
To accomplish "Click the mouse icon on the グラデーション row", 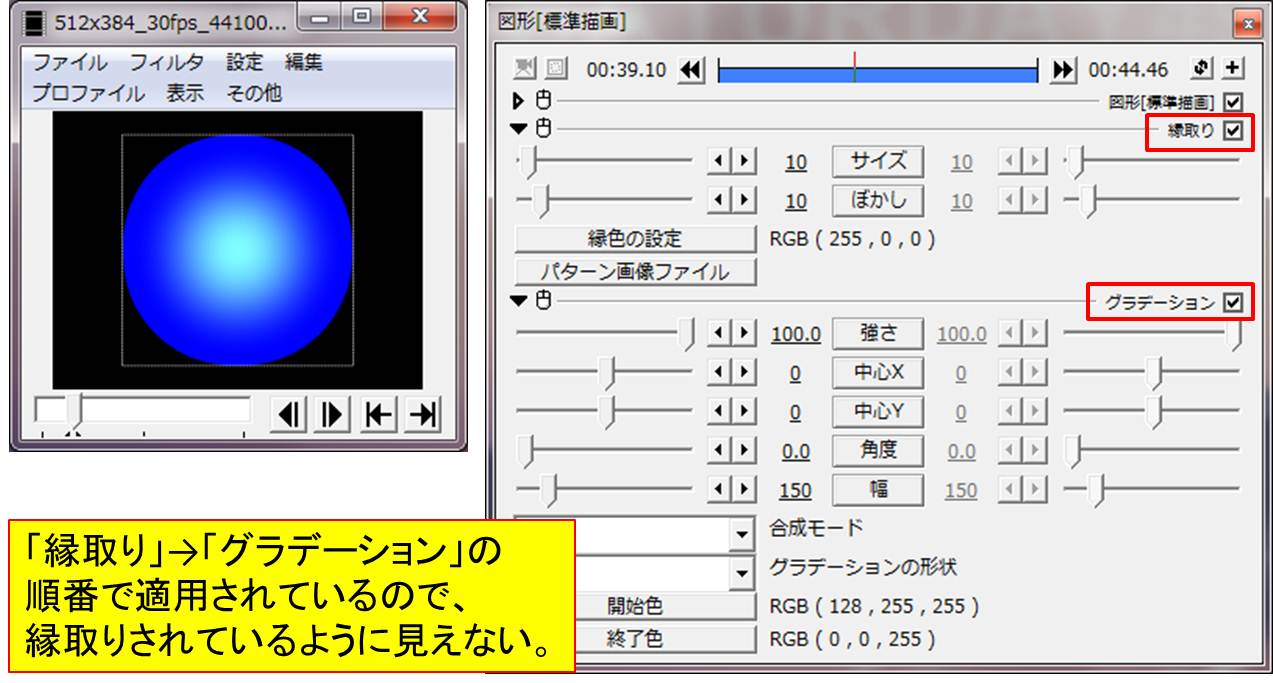I will click(x=543, y=299).
